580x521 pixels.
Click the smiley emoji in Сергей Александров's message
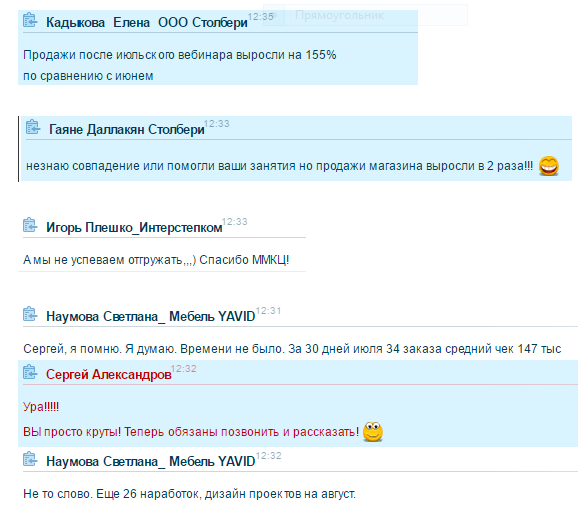(x=372, y=432)
